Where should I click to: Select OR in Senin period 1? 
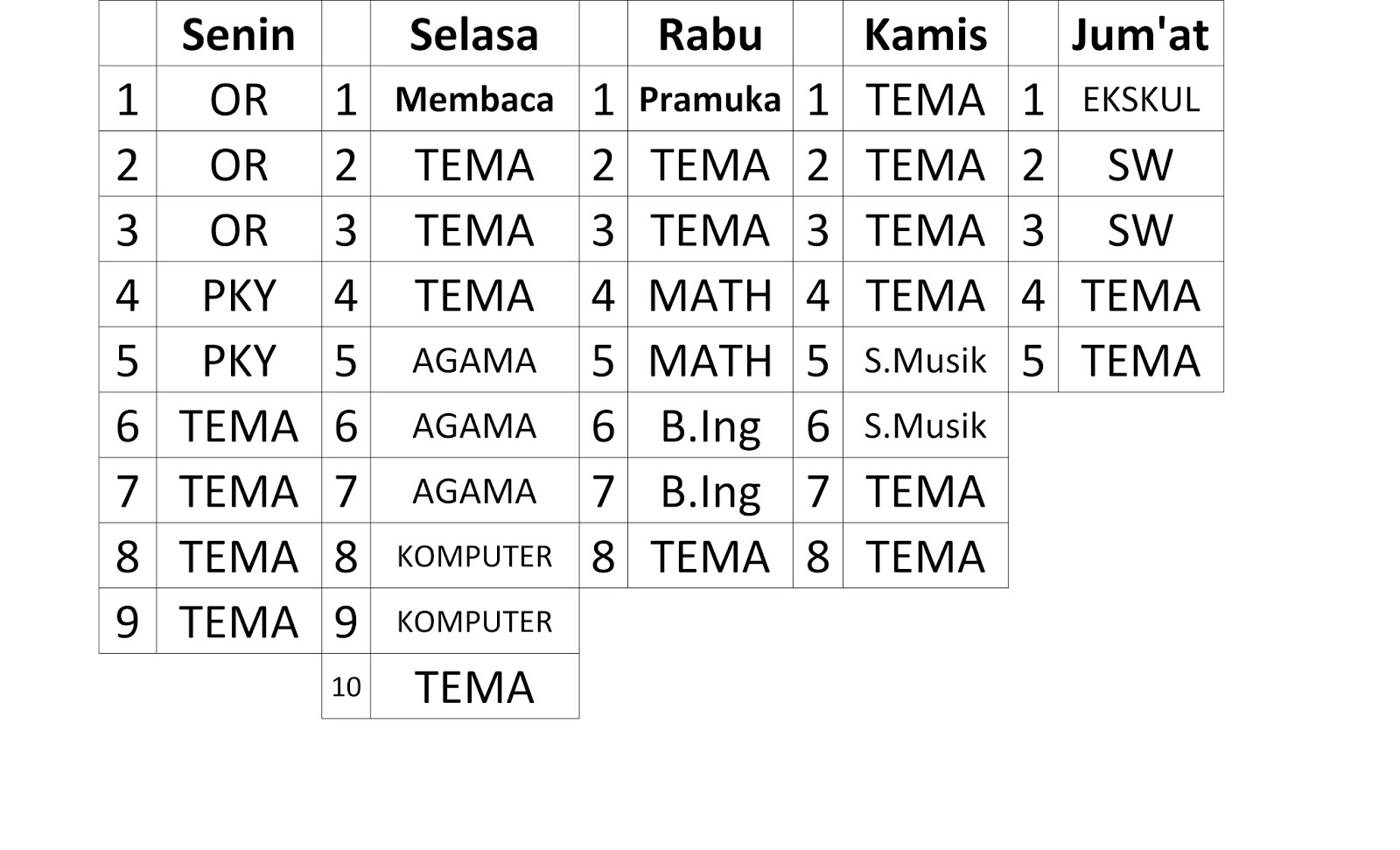pos(238,100)
